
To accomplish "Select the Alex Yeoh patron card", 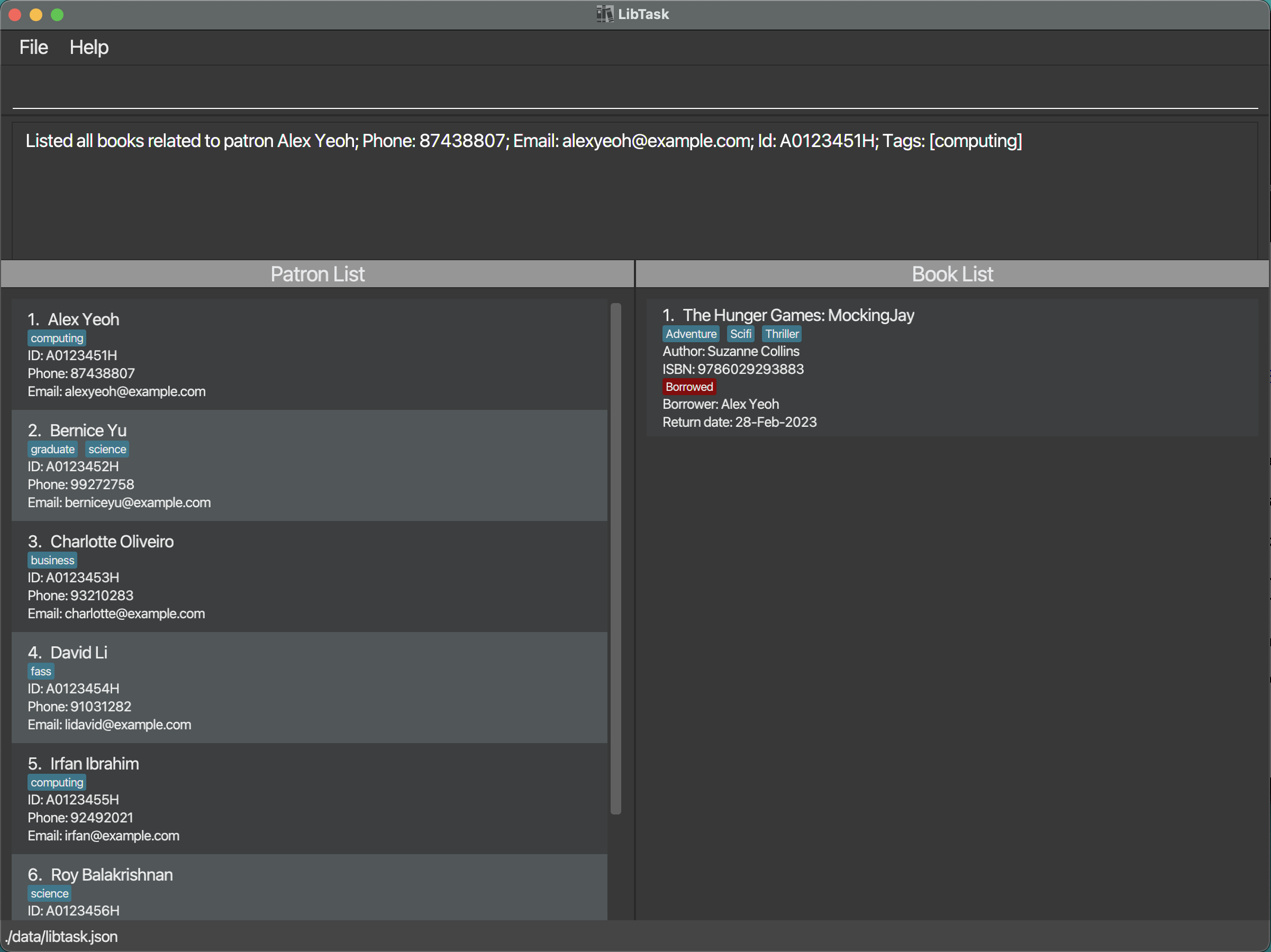I will click(x=309, y=354).
